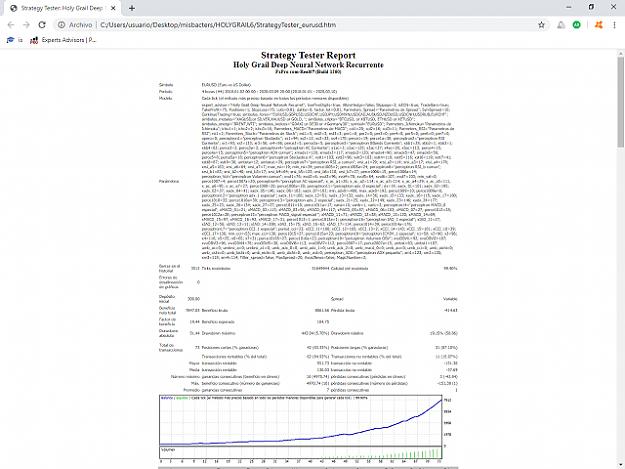Click the Spread label
The height and width of the screenshot is (469, 625).
click(x=337, y=299)
